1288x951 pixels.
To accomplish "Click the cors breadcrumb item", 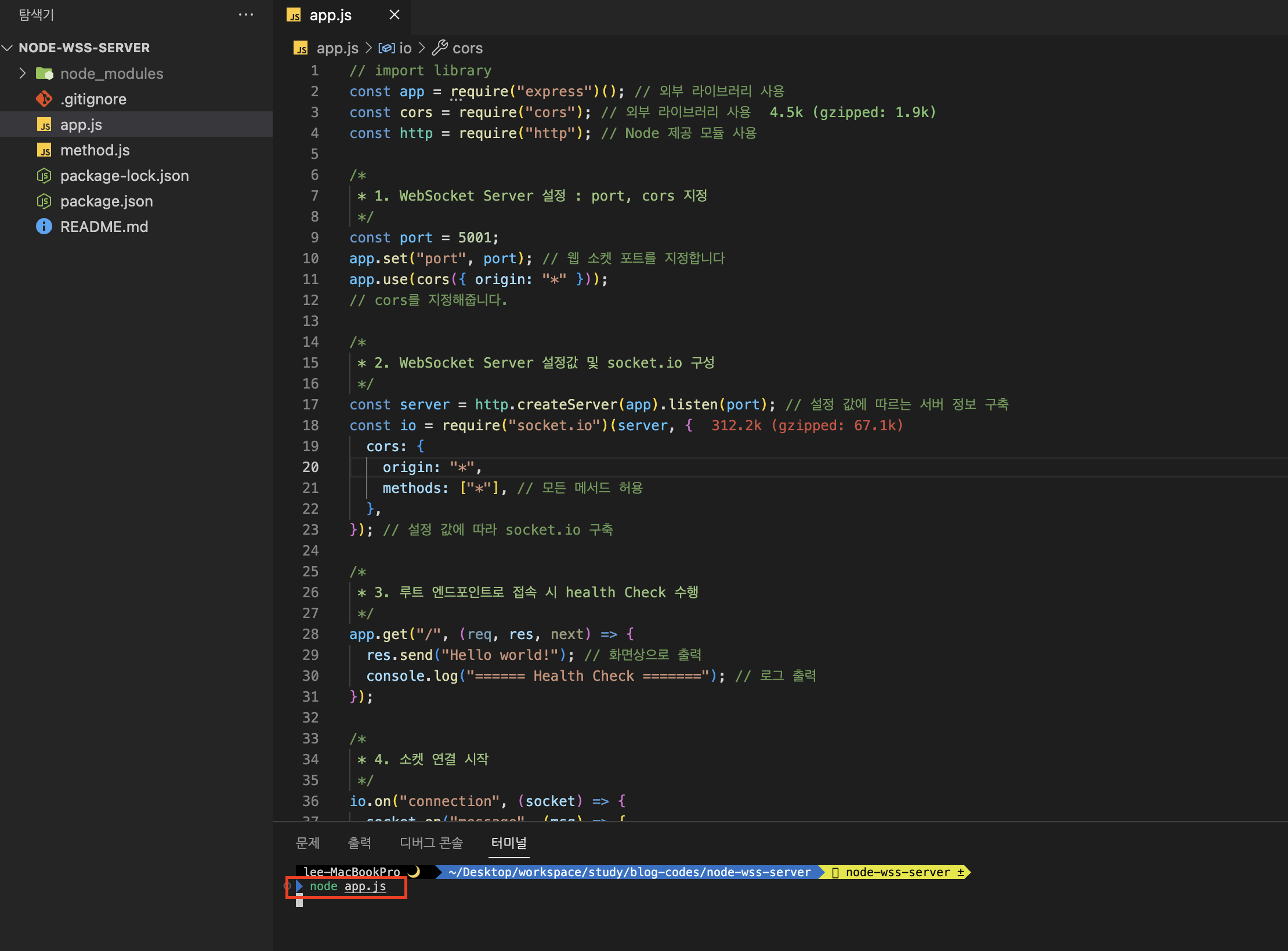I will [x=467, y=48].
